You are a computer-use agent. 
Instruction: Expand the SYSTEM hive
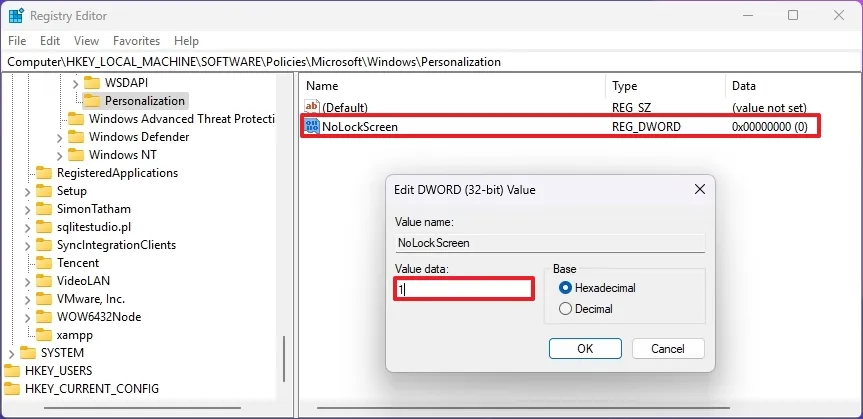[11, 353]
